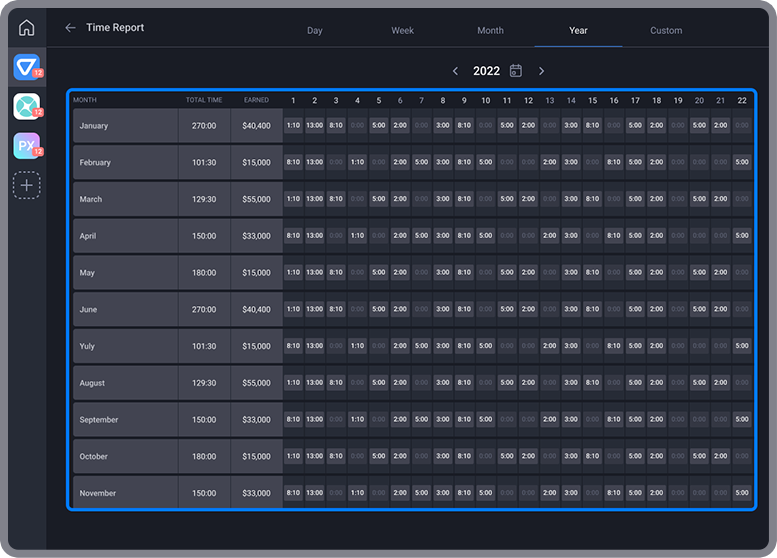
Task: Click September's earned $33,000
Action: [256, 419]
